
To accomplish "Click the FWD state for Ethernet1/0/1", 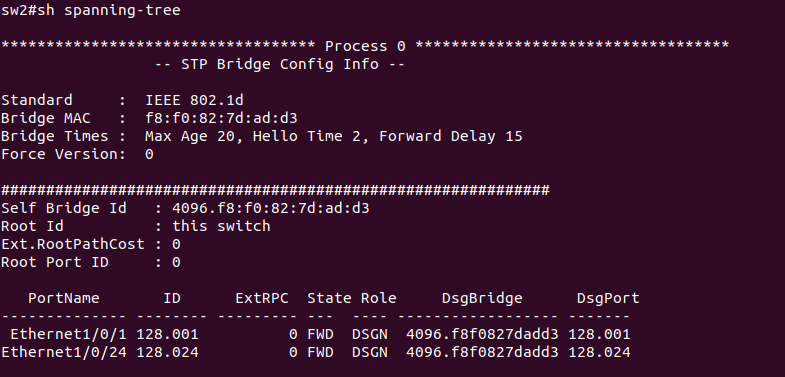I will click(320, 334).
